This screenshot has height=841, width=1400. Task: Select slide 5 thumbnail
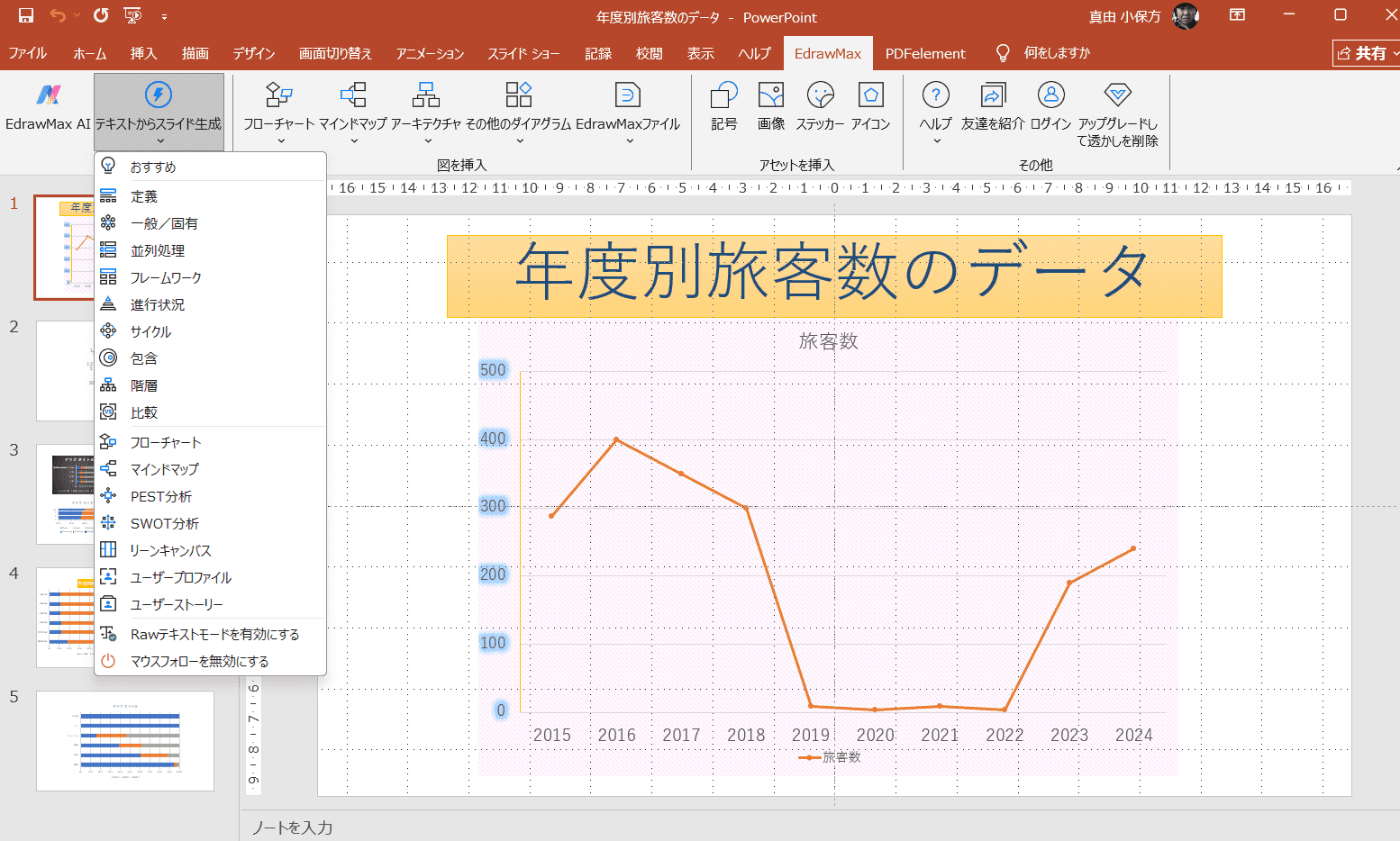click(125, 740)
